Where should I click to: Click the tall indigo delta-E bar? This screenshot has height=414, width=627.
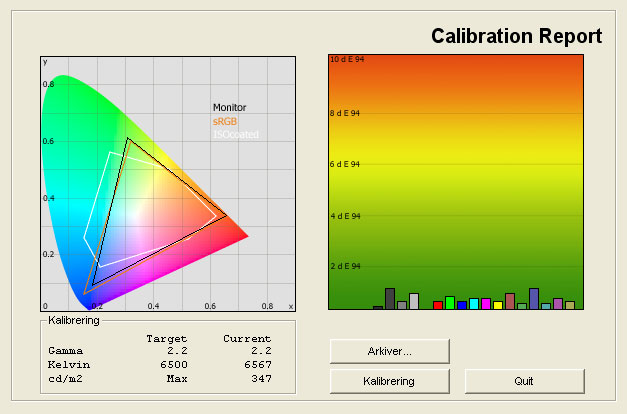click(534, 299)
